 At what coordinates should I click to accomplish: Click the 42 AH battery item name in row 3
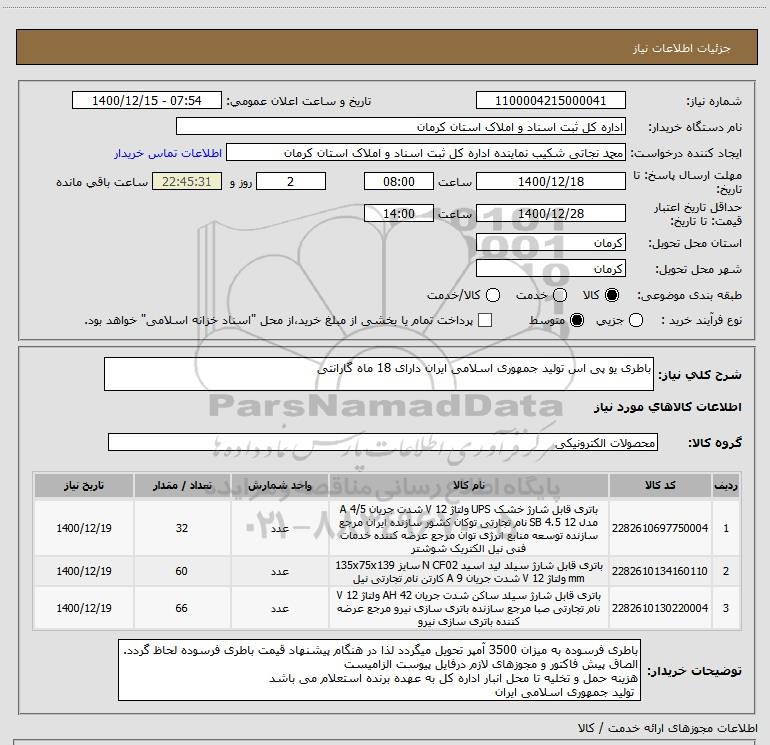tap(468, 608)
